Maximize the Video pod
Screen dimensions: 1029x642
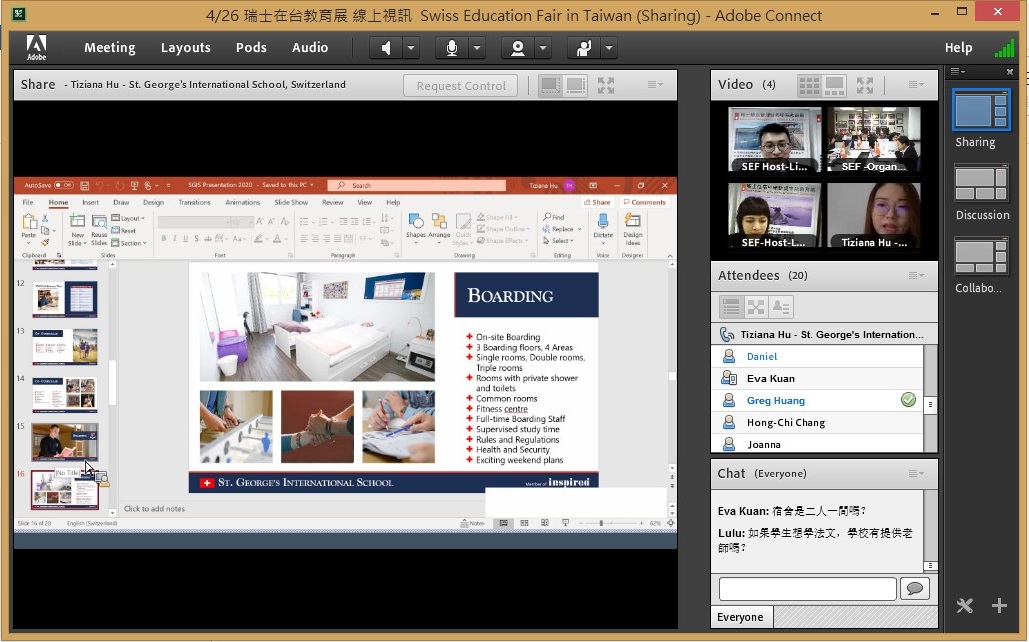pos(865,85)
